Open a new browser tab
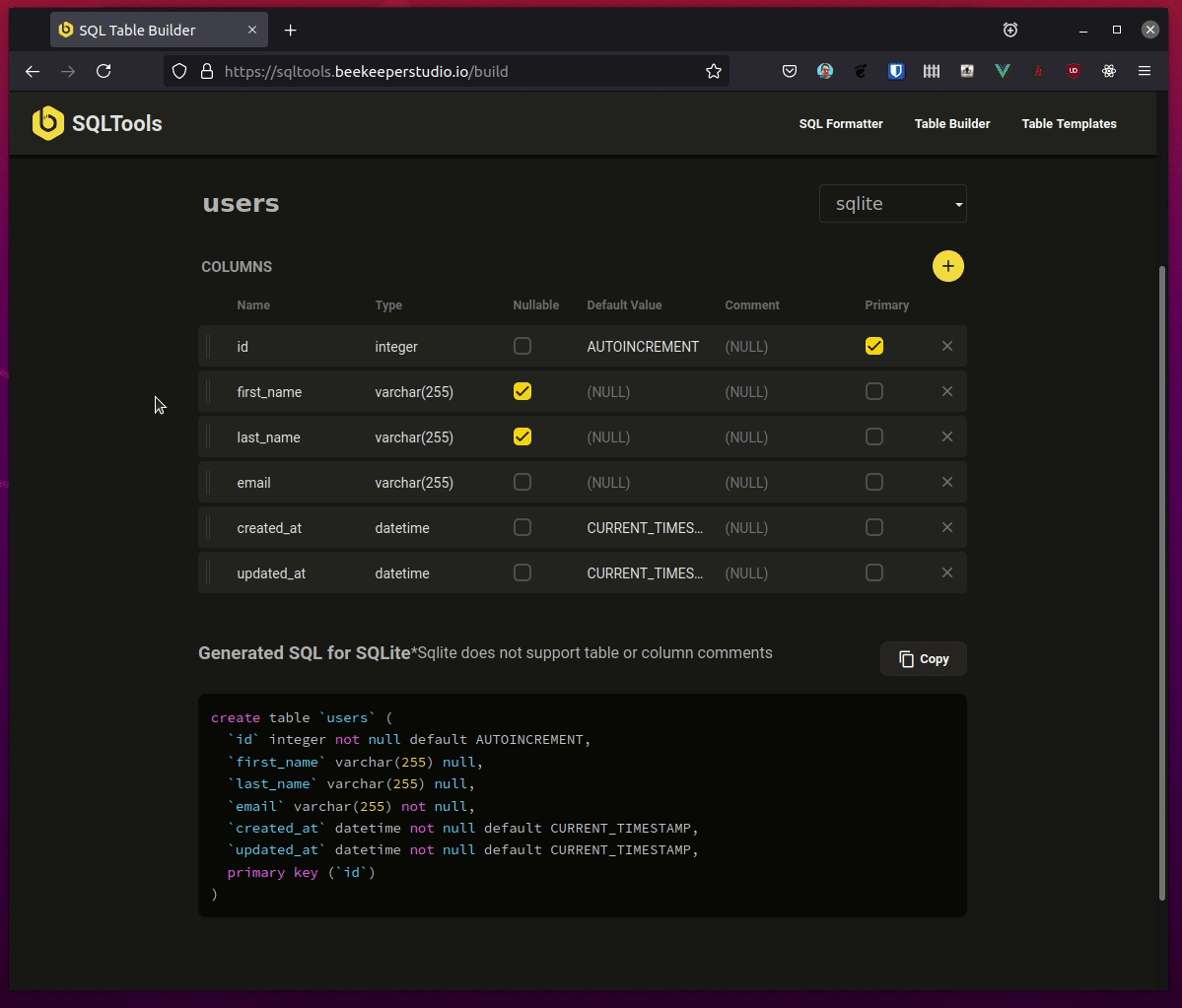The width and height of the screenshot is (1182, 1008). (290, 31)
